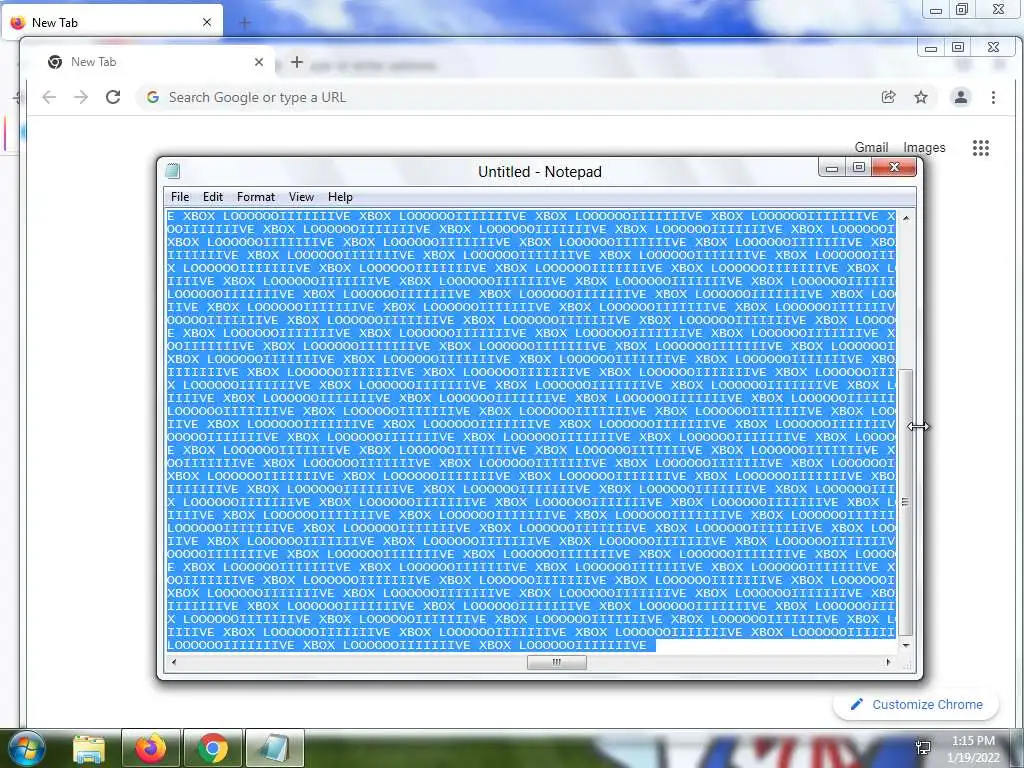Reload the page in Chrome
Image resolution: width=1024 pixels, height=768 pixels.
tap(113, 97)
